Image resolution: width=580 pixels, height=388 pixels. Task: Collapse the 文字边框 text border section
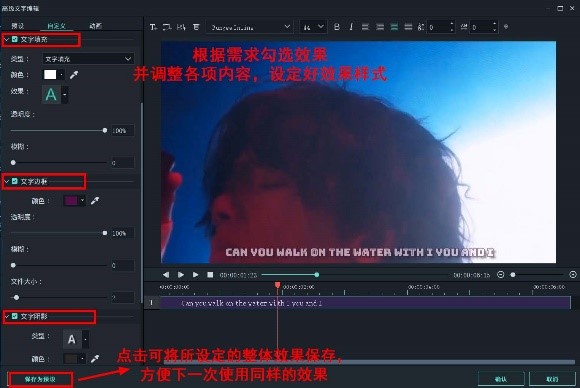click(x=7, y=181)
